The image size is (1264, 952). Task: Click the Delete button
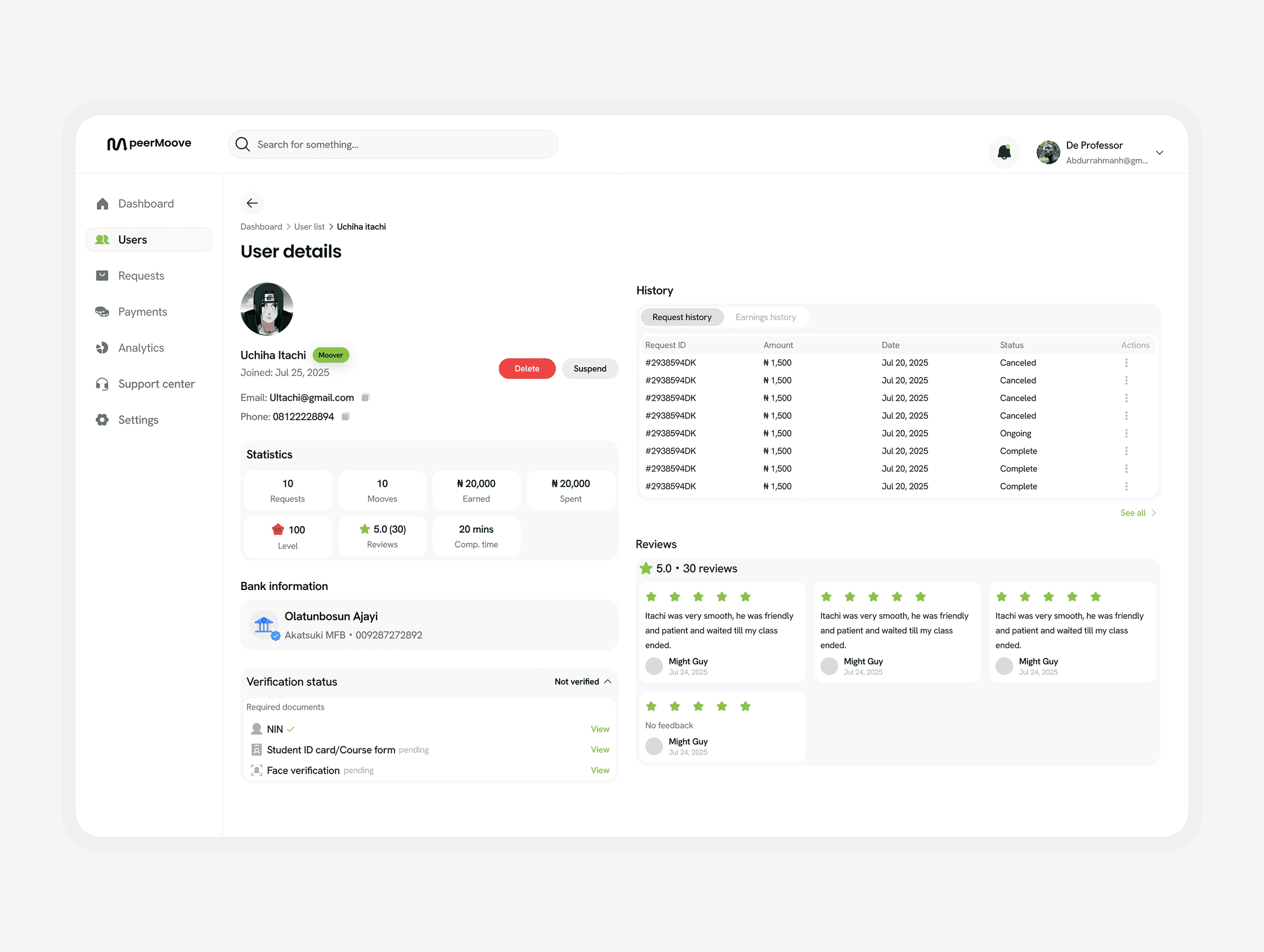[526, 368]
